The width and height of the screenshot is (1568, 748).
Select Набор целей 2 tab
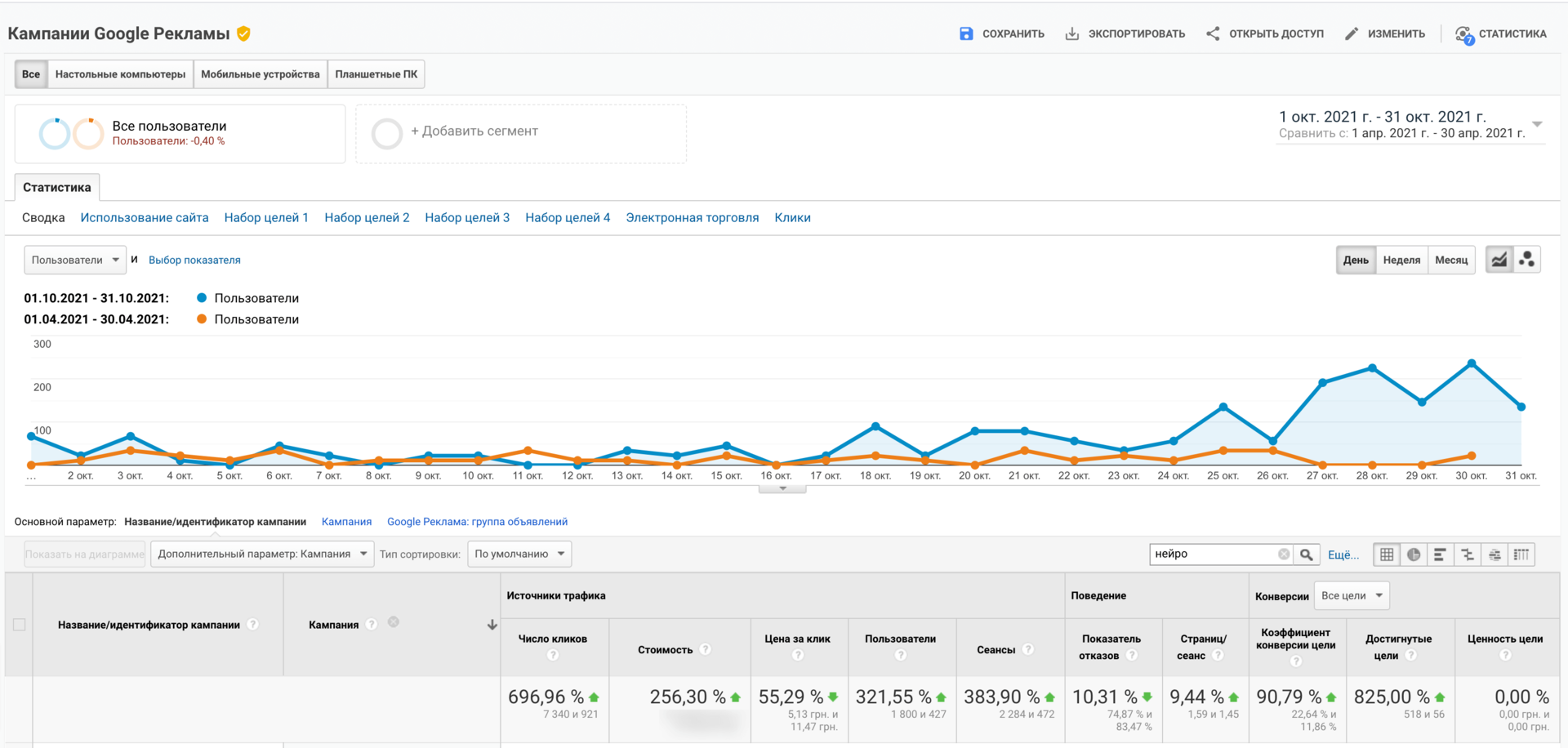[x=367, y=218]
